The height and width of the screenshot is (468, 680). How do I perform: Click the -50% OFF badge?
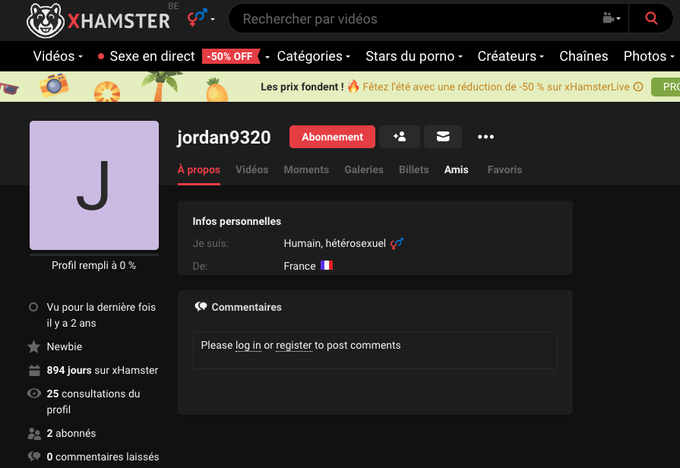point(230,56)
